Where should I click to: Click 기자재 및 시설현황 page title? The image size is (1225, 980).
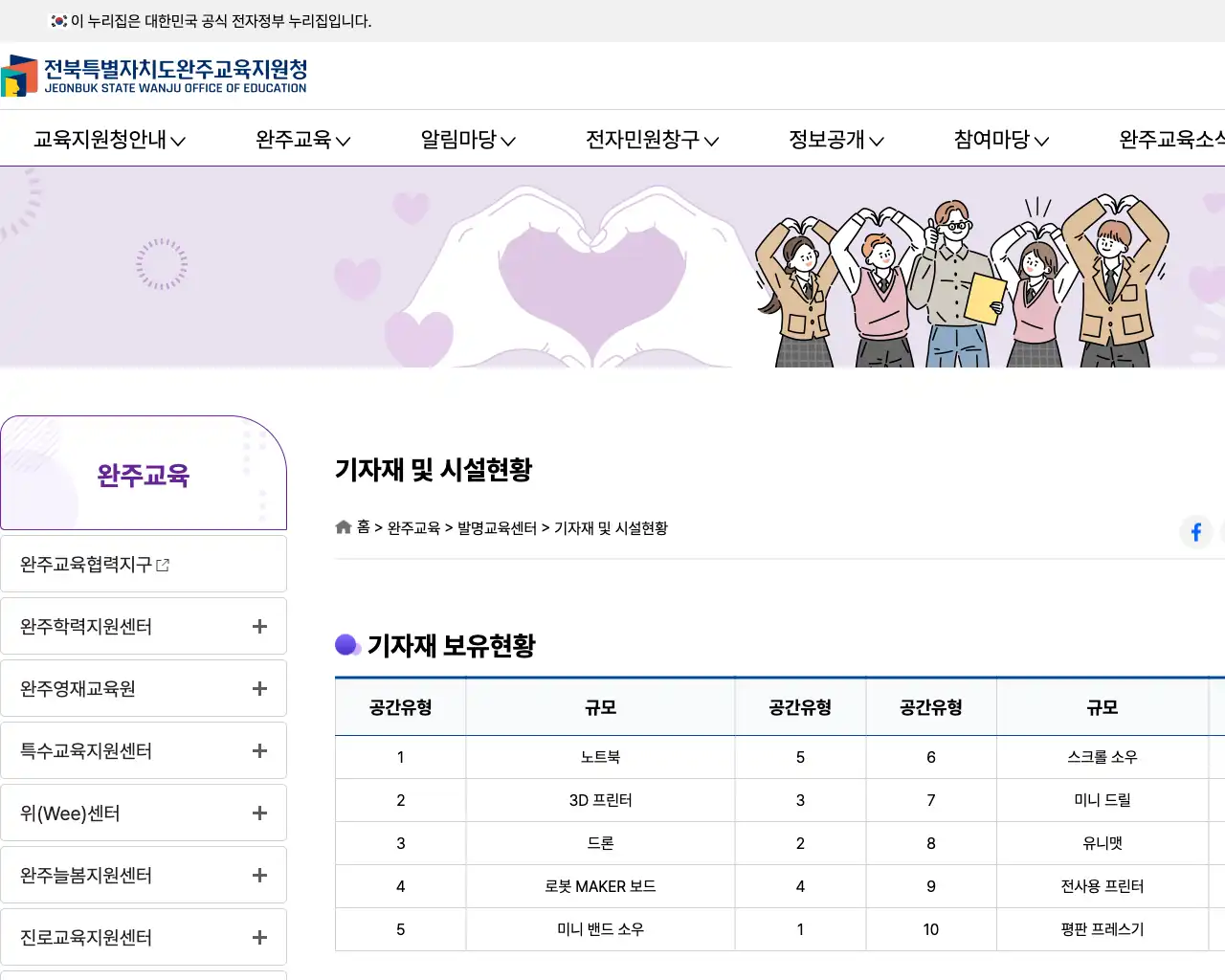pos(434,470)
